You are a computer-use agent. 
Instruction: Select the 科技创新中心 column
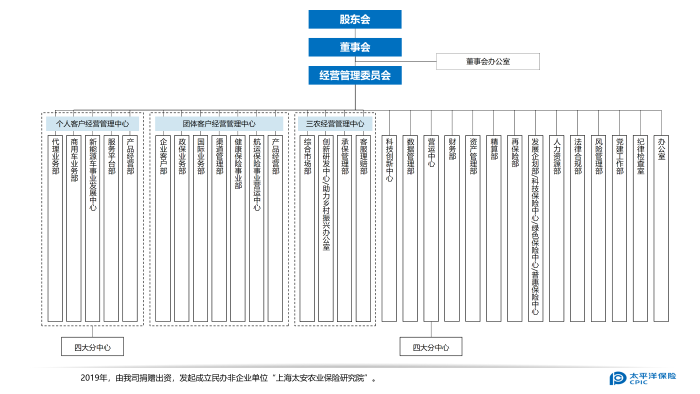(389, 228)
